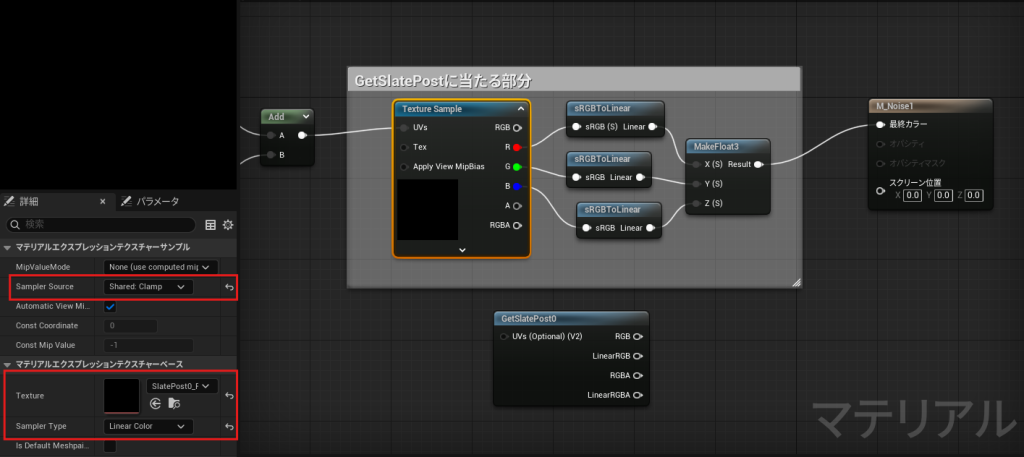Click GetSlatePost0 UVs (Optional) input pin

(504, 337)
